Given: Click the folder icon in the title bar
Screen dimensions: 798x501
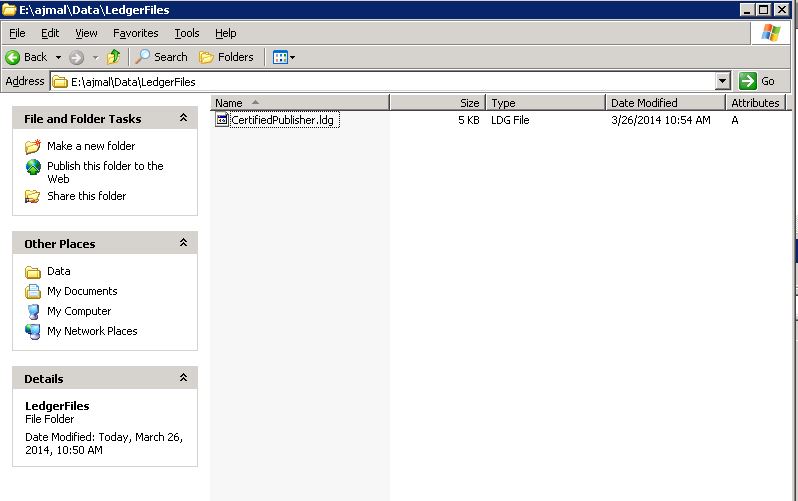Looking at the screenshot, I should pos(9,10).
